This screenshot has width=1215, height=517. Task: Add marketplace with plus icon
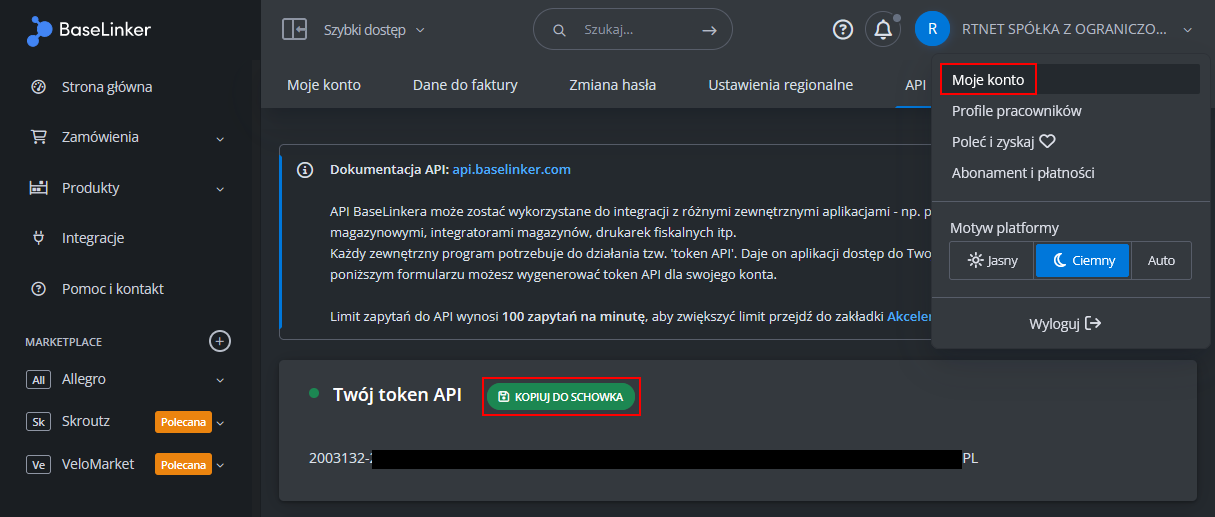click(x=220, y=341)
